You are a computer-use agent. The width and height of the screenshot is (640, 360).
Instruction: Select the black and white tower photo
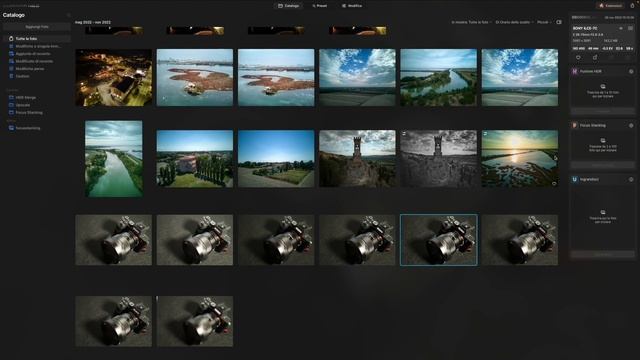click(x=438, y=159)
